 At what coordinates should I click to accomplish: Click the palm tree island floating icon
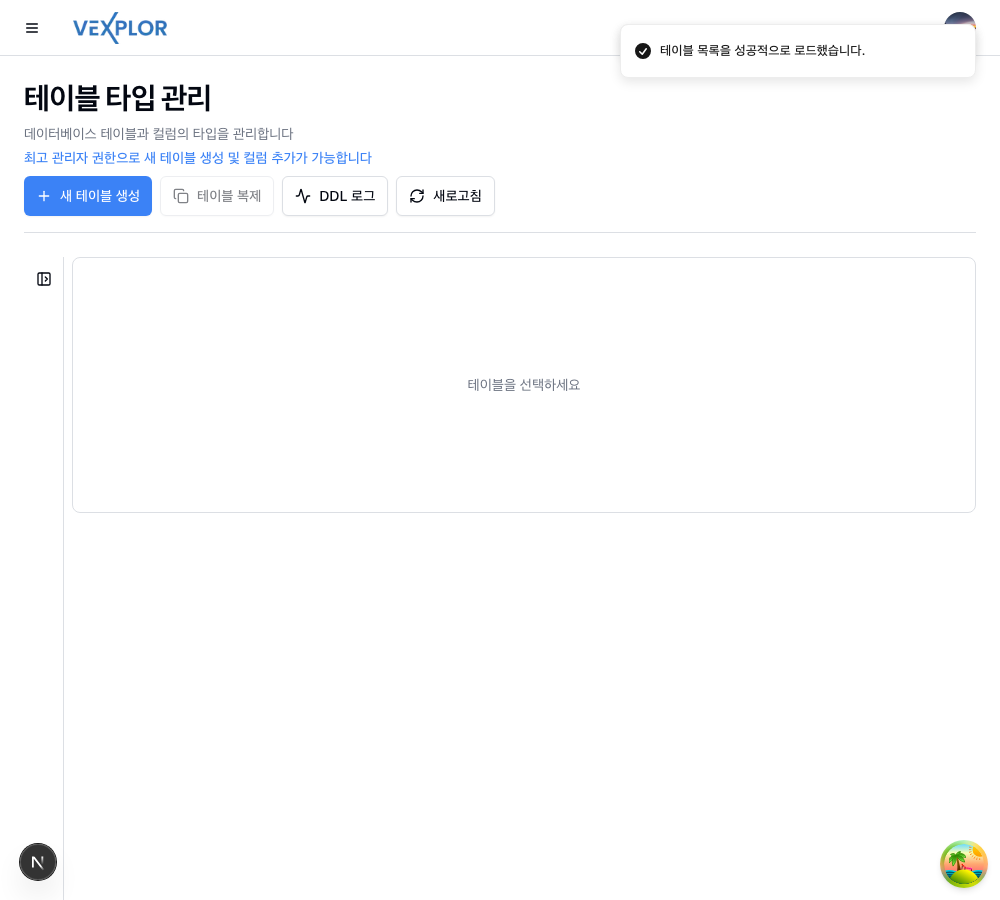pos(964,864)
